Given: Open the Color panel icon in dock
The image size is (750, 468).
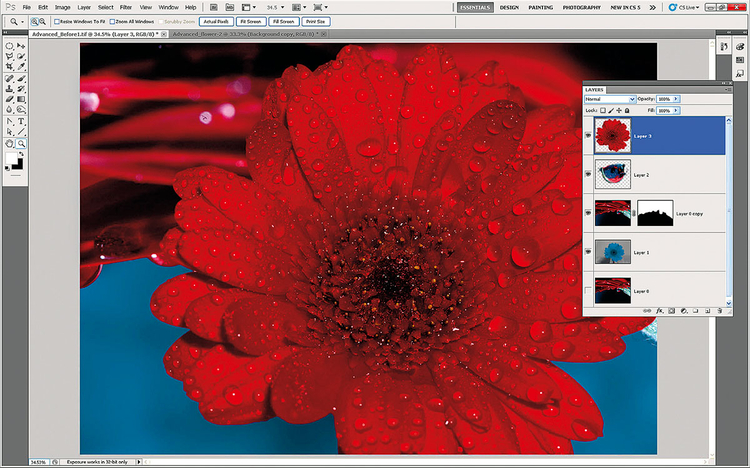Looking at the screenshot, I should [x=740, y=46].
